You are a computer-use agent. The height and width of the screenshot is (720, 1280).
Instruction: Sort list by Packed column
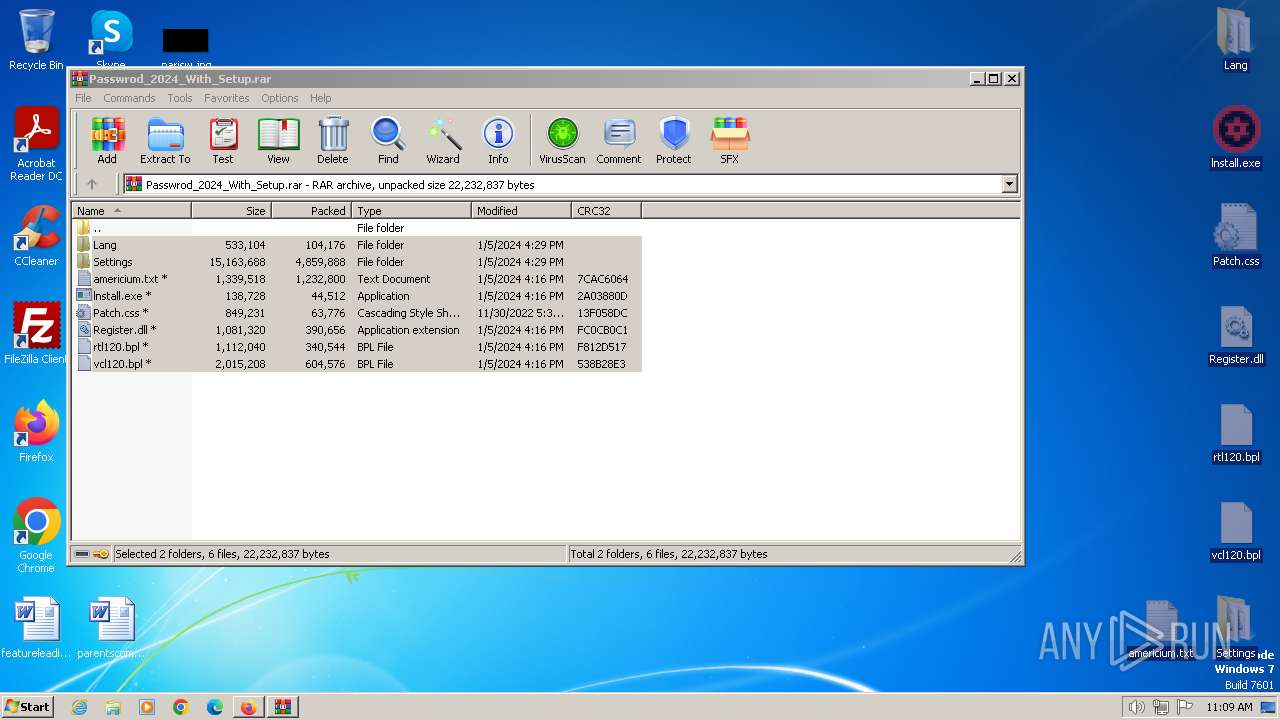point(312,211)
